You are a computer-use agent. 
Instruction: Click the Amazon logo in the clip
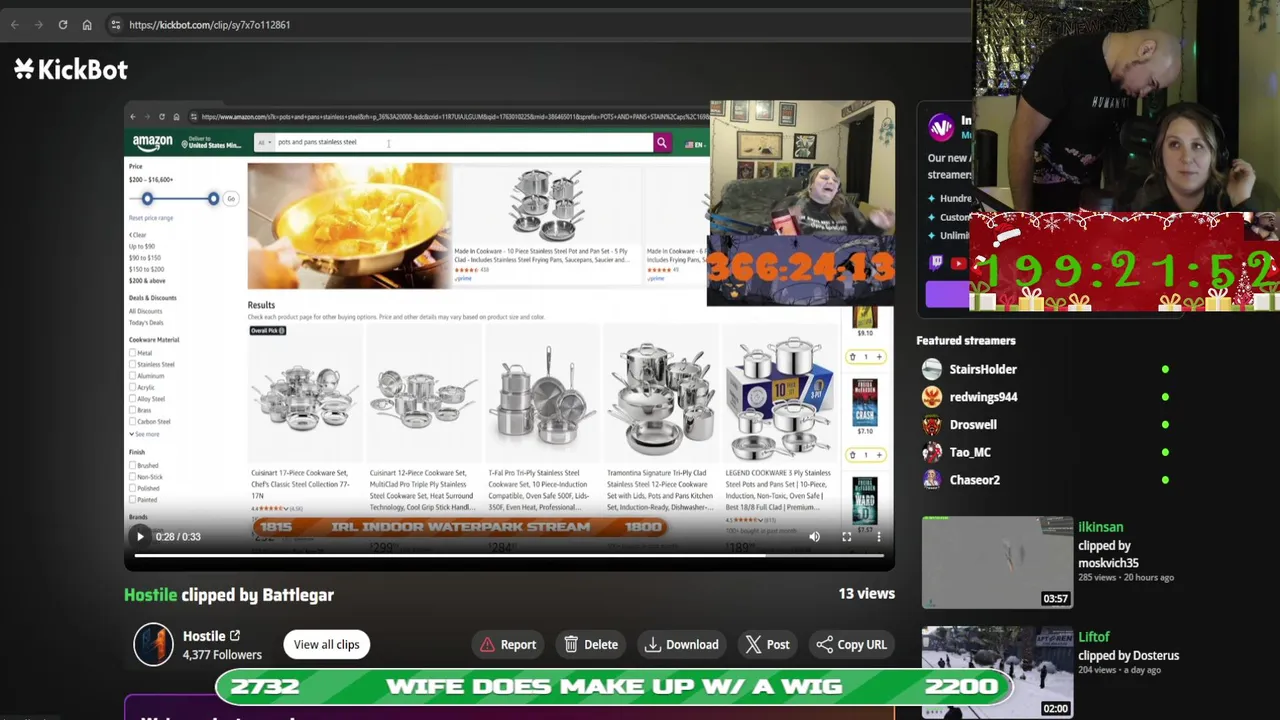(x=153, y=143)
